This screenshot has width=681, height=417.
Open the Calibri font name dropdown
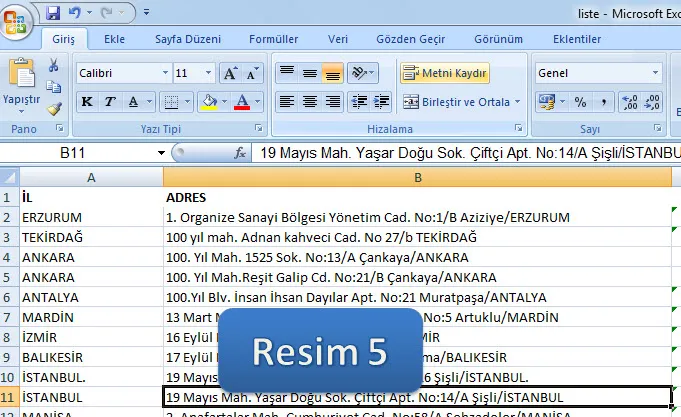162,74
